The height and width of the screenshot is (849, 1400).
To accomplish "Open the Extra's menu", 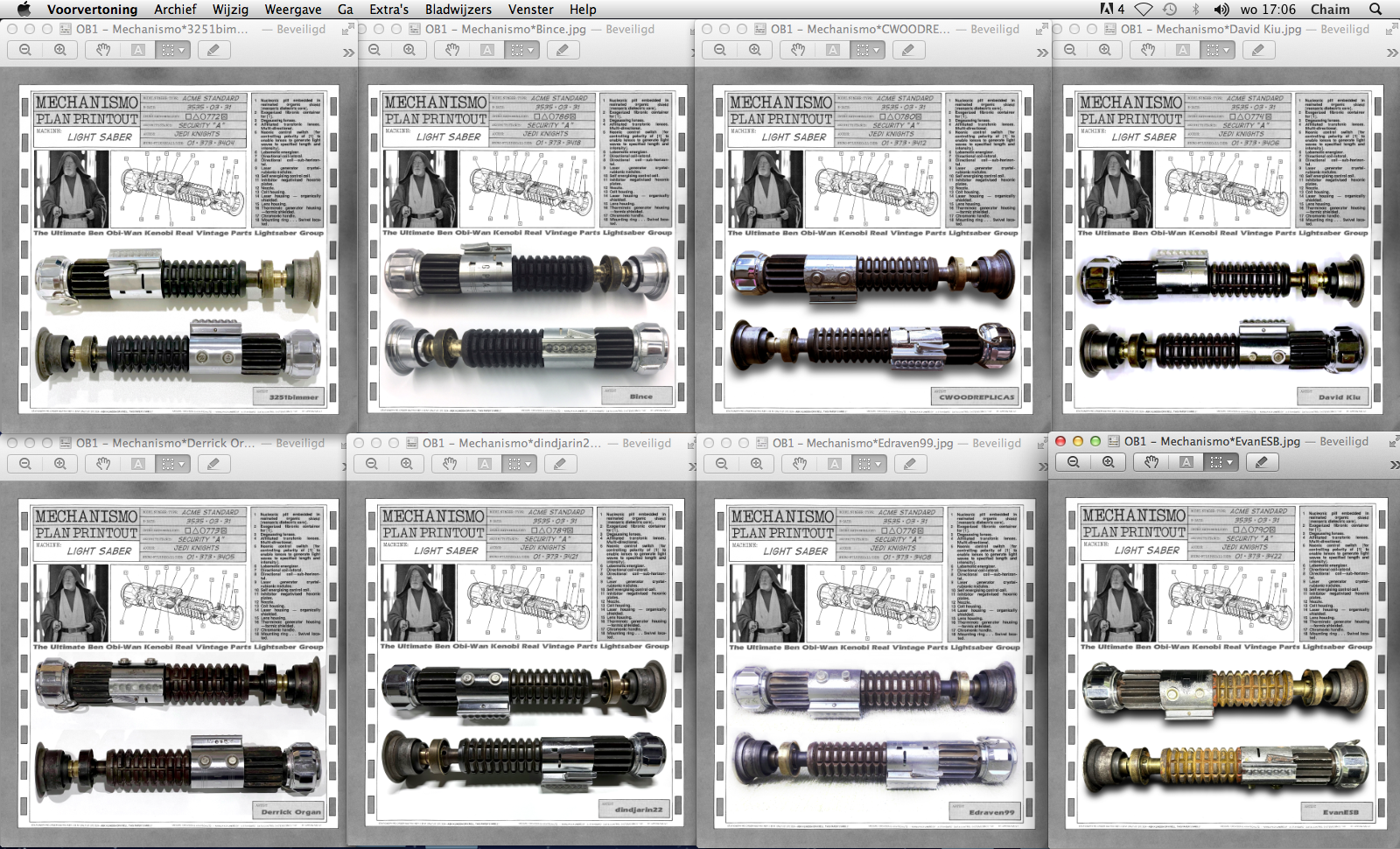I will pyautogui.click(x=388, y=10).
